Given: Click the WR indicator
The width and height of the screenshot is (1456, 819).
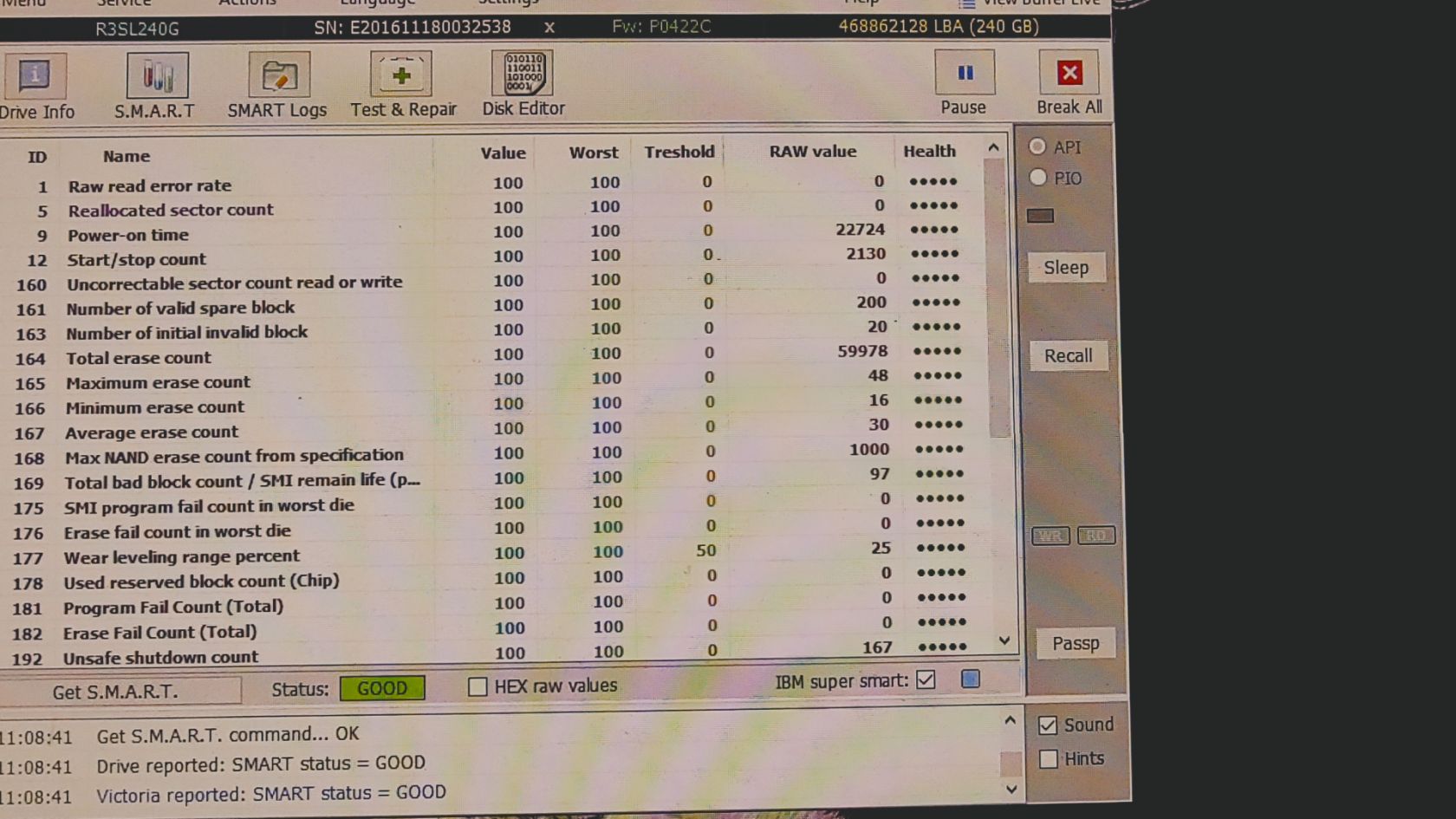Looking at the screenshot, I should pos(1050,536).
